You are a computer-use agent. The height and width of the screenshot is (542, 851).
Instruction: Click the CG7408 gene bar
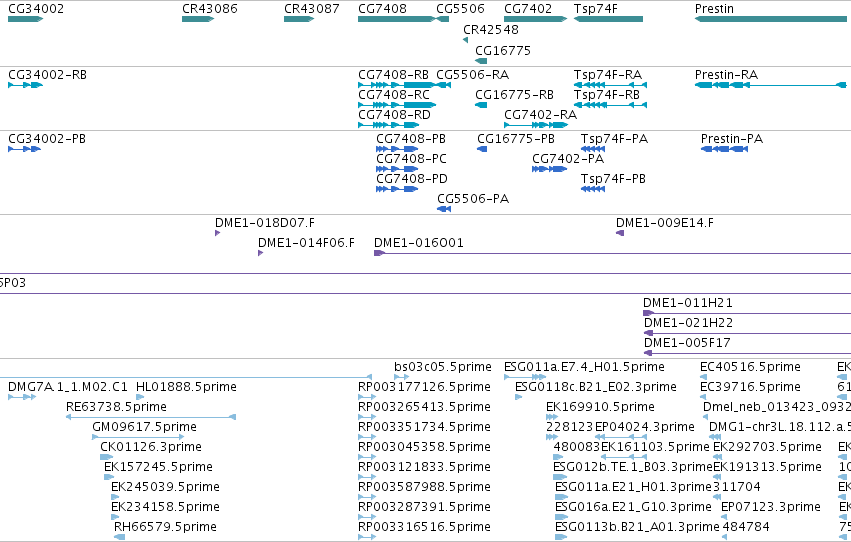(397, 19)
